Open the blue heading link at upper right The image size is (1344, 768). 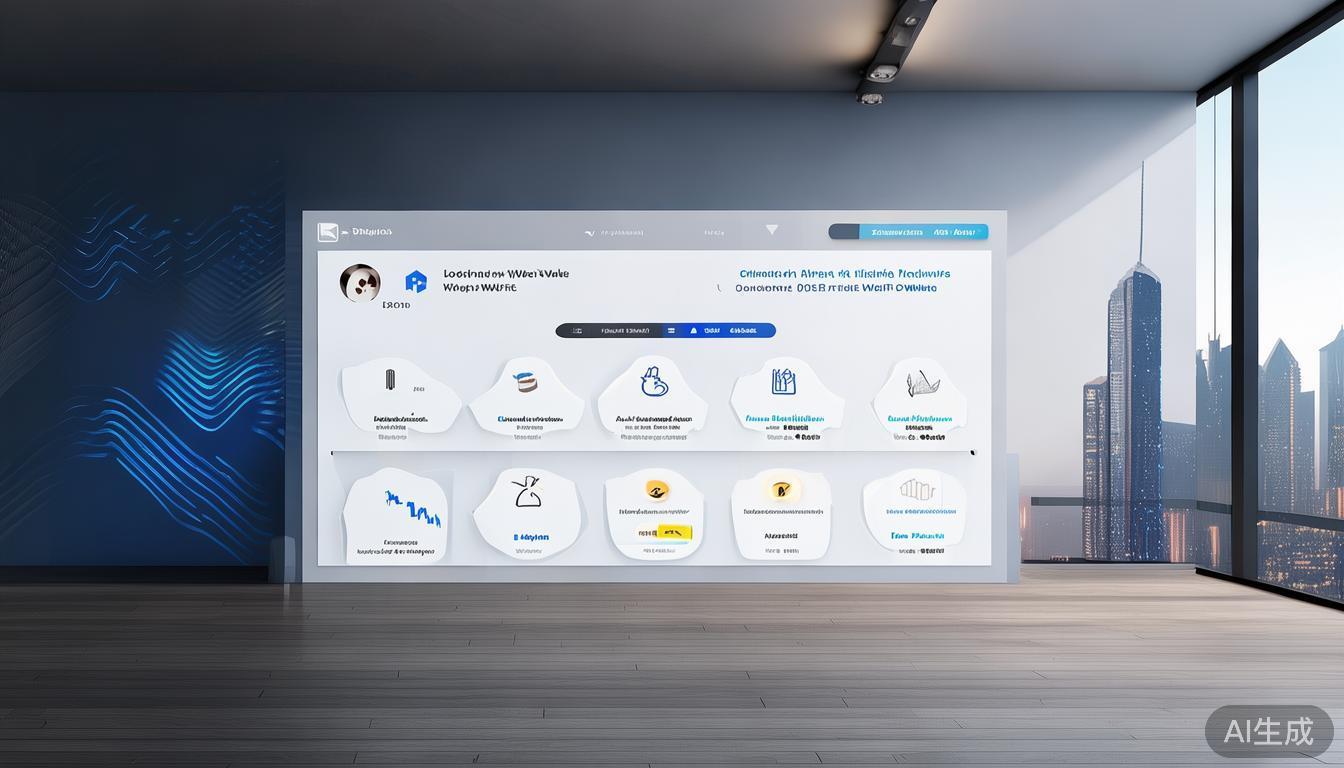(844, 273)
